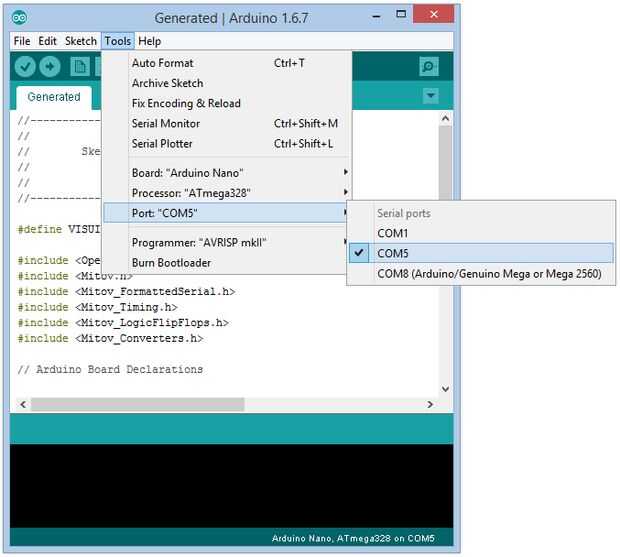
Task: Click the editor scroll down arrow
Action: 445,389
